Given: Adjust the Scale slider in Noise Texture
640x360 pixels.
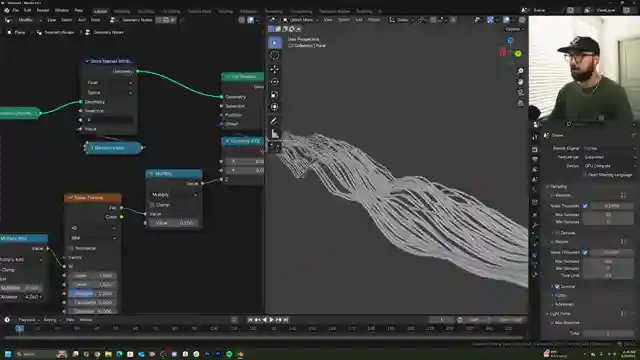Looking at the screenshot, I should (x=93, y=276).
